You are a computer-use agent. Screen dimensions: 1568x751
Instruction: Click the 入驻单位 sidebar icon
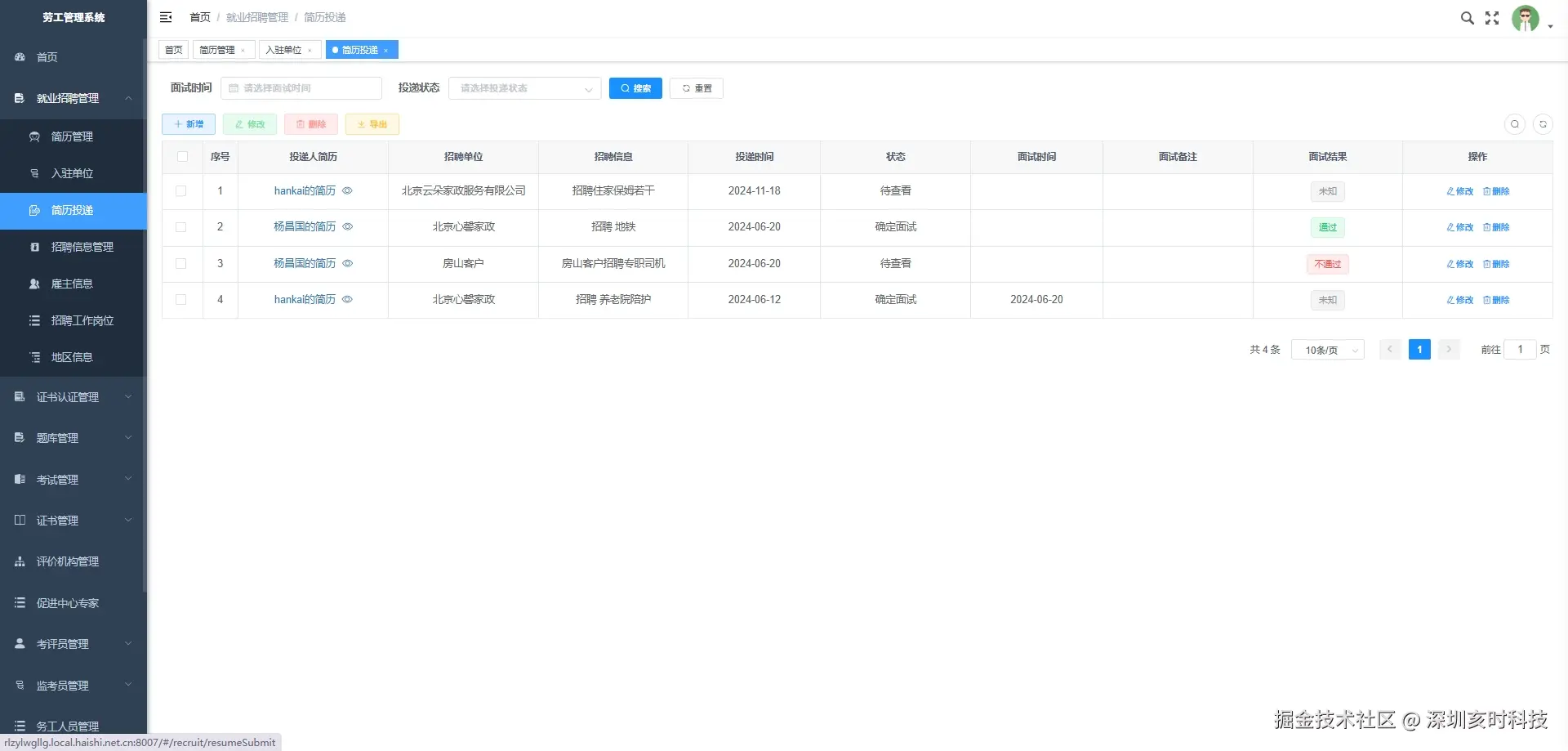34,173
